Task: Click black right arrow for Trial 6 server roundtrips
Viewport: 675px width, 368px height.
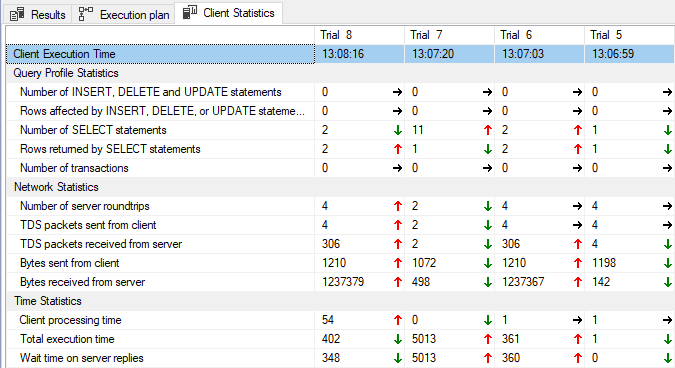Action: pos(578,206)
